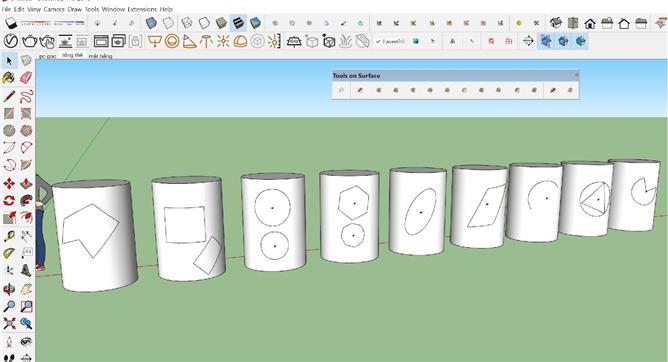The width and height of the screenshot is (668, 362).
Task: Open the Draw menu
Action: click(x=75, y=9)
